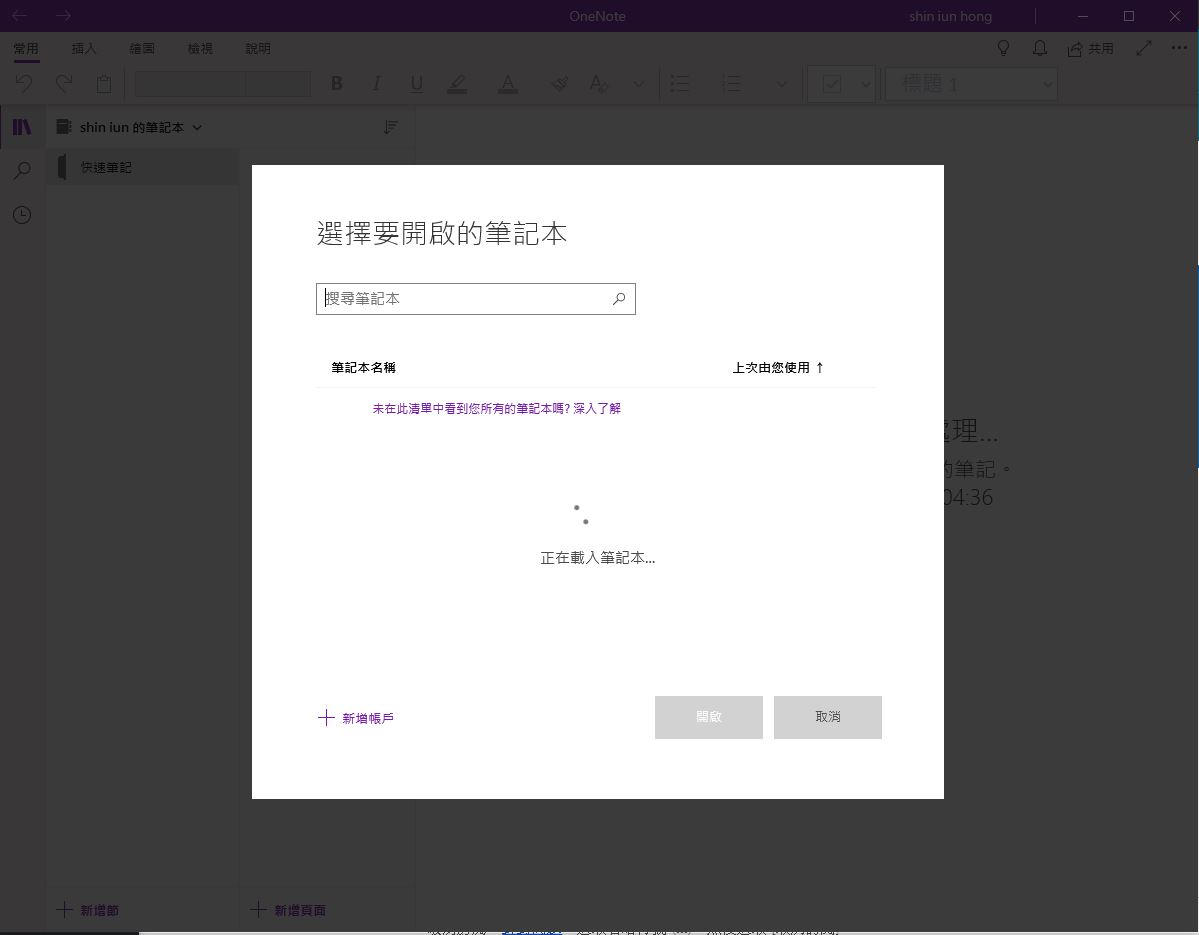
Task: Sort by 上次由您使用 column header
Action: tap(778, 368)
